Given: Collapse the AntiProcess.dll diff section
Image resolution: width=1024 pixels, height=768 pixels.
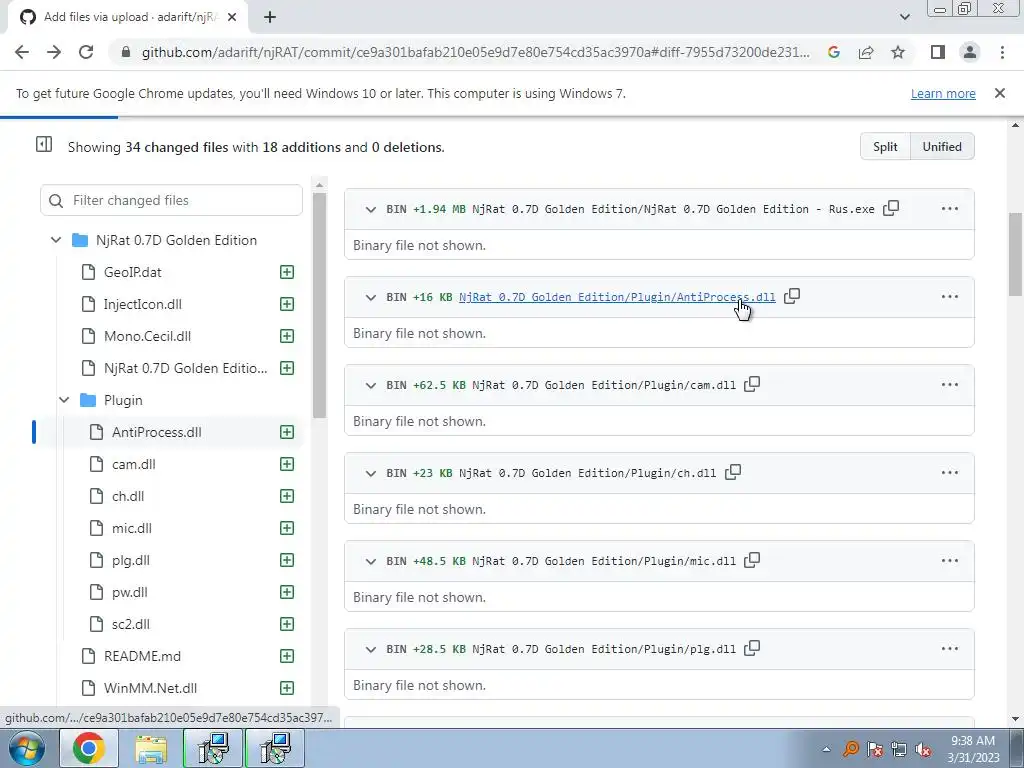Looking at the screenshot, I should 370,297.
